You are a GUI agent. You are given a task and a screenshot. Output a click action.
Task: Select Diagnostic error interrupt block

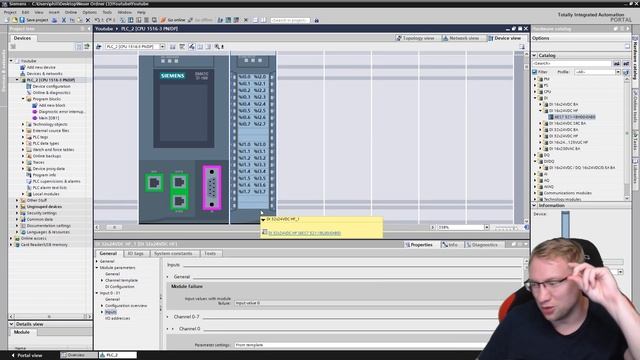point(62,111)
